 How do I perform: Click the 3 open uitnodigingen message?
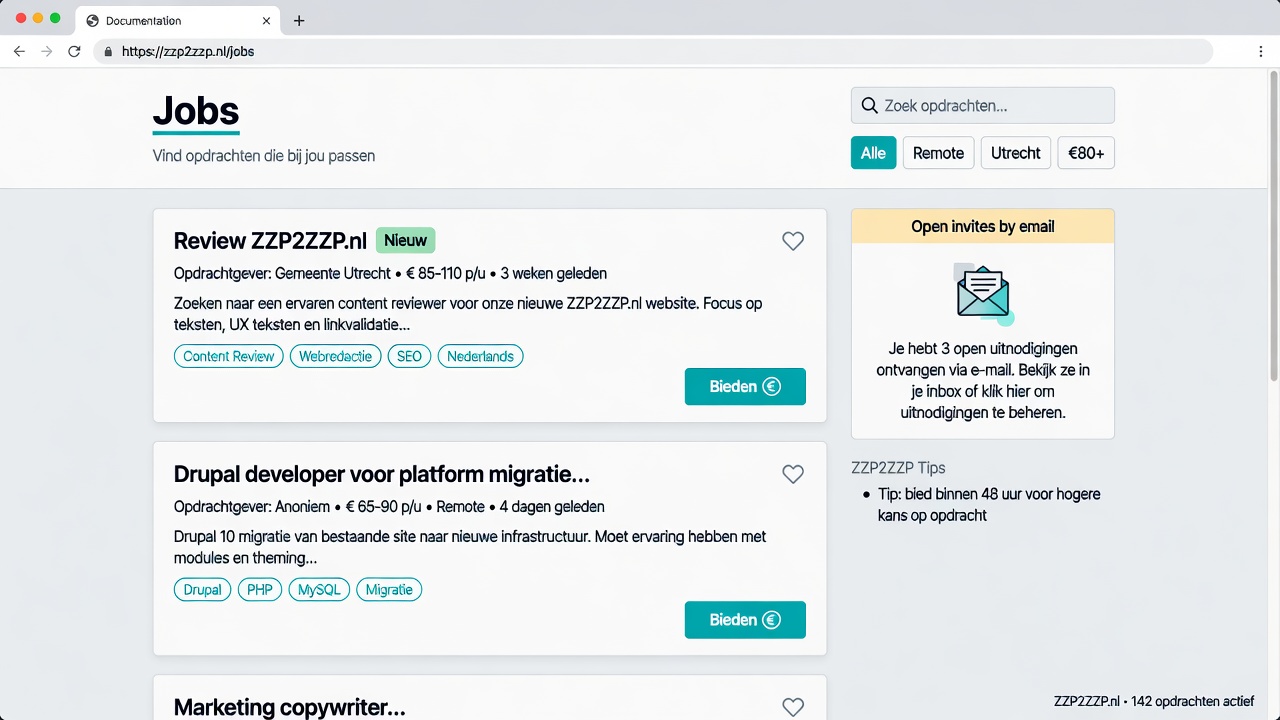click(983, 381)
